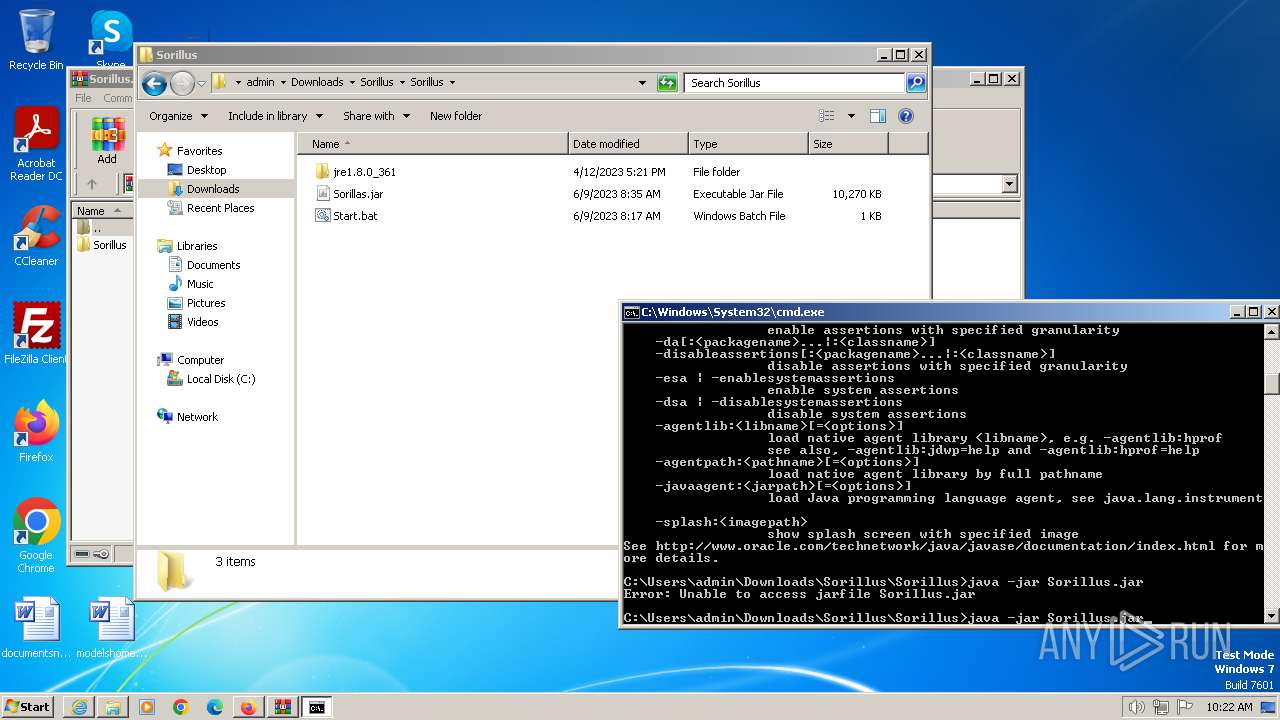
Task: Open the view options dropdown arrow
Action: point(851,116)
